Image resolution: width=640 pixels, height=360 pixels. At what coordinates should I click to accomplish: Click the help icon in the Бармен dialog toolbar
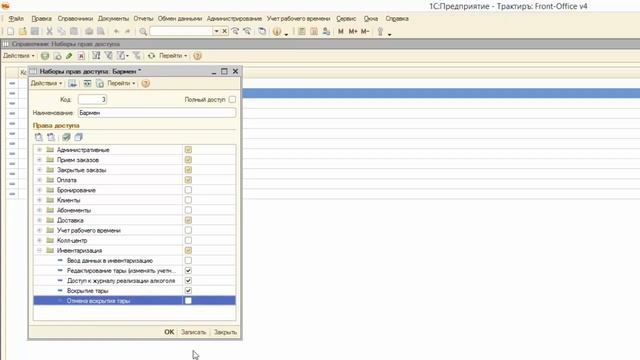(x=145, y=84)
